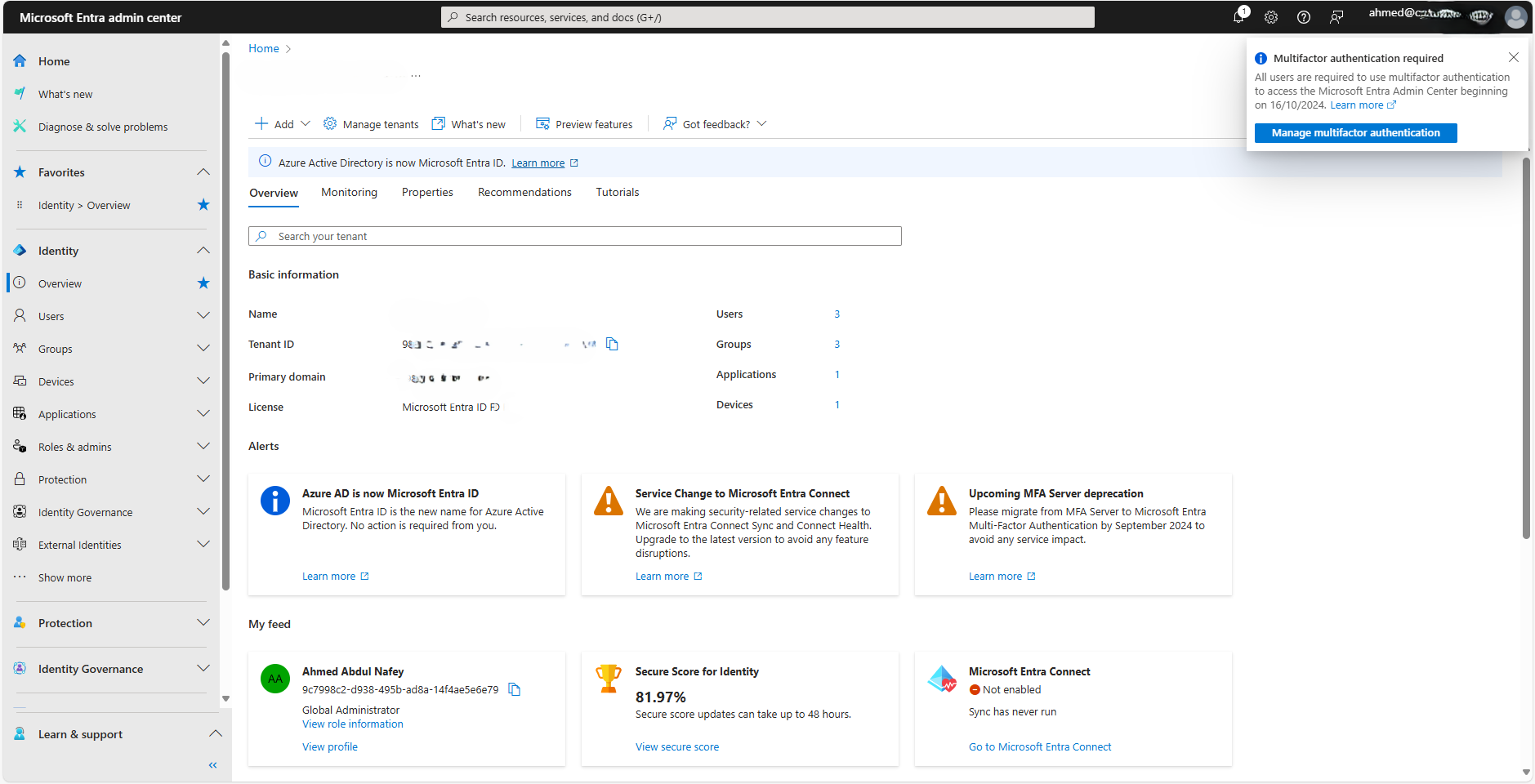Open View secure score link
This screenshot has width=1535, height=784.
click(x=676, y=746)
